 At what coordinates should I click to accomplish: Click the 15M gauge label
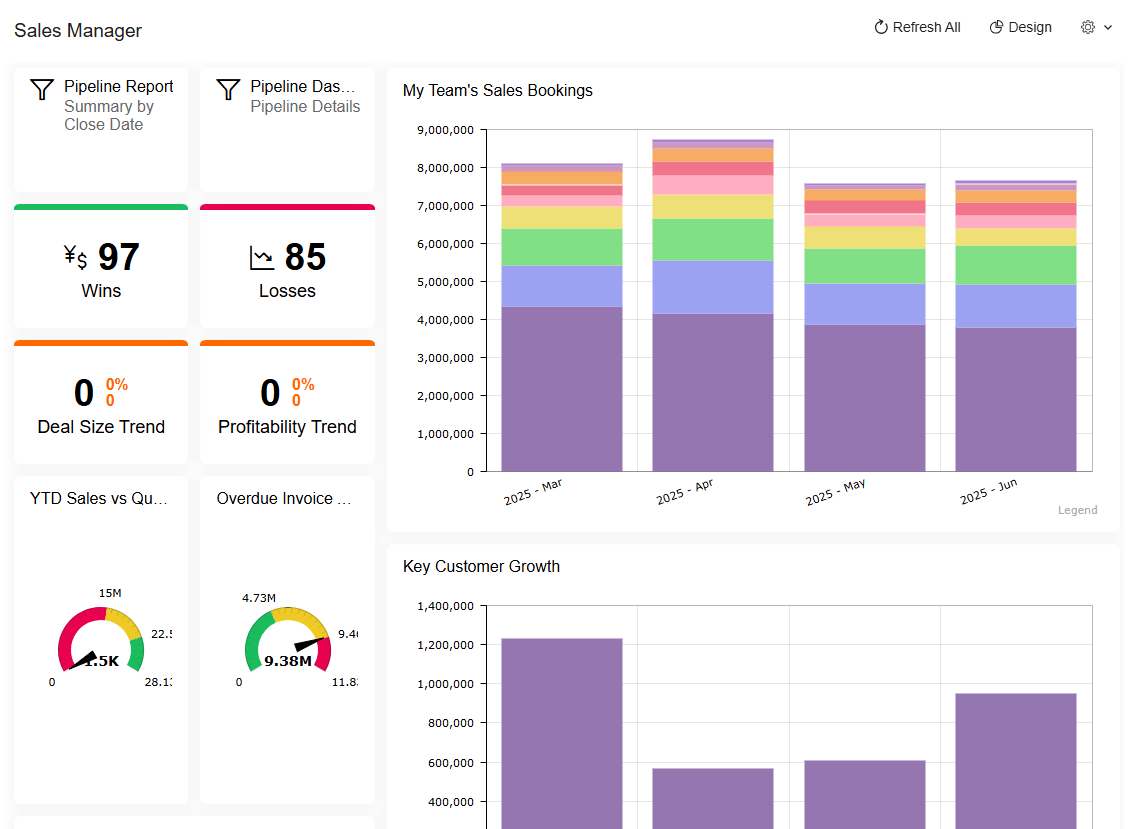tap(110, 593)
